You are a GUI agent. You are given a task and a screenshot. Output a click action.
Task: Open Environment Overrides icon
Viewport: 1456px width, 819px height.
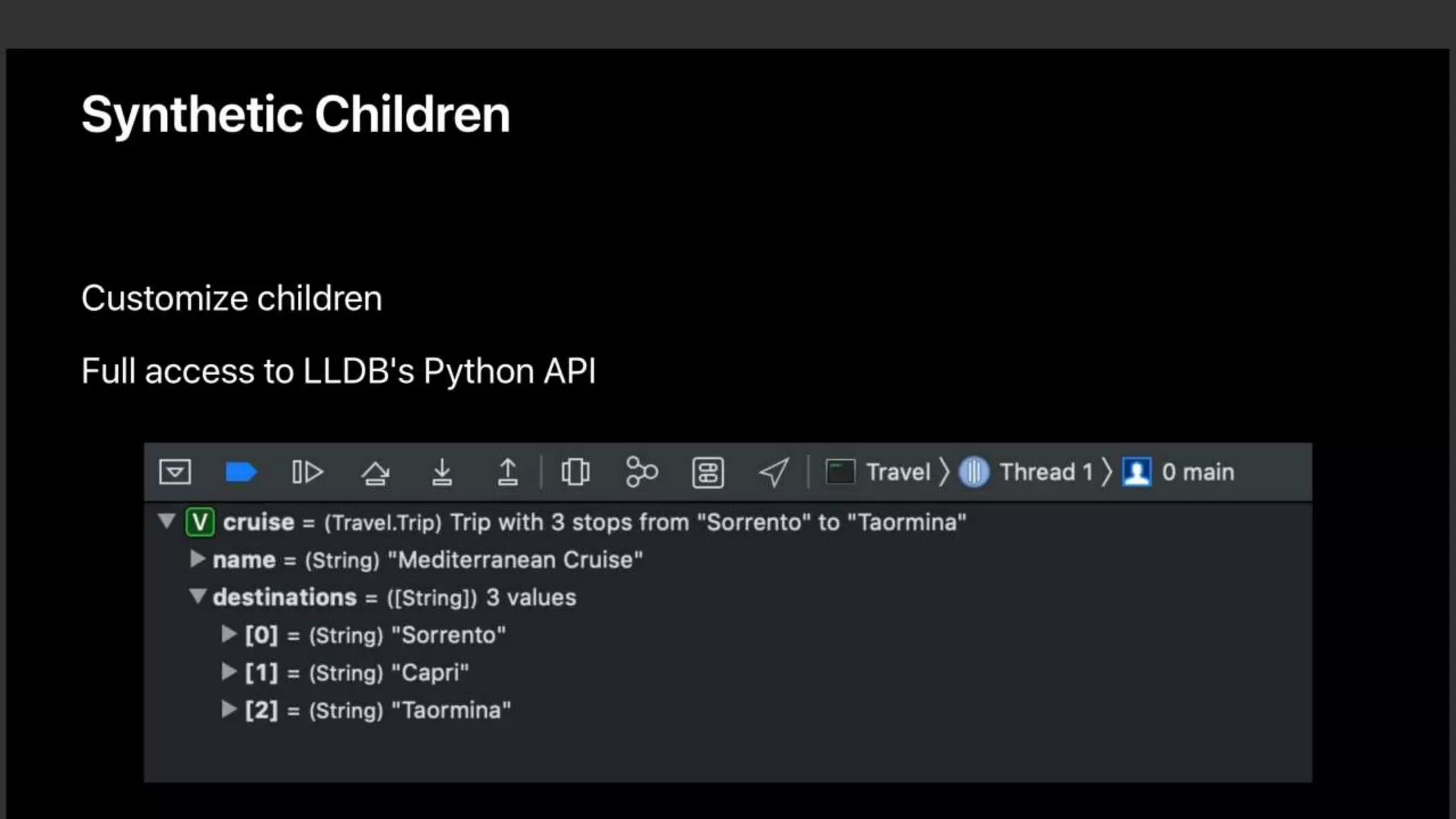tap(708, 472)
